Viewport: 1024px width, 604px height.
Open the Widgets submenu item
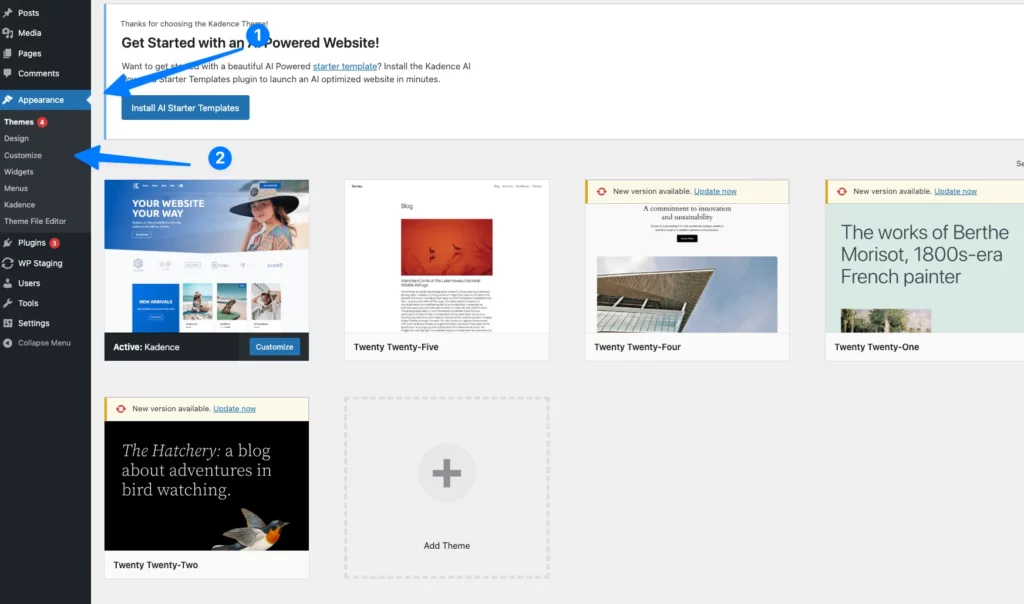[19, 172]
